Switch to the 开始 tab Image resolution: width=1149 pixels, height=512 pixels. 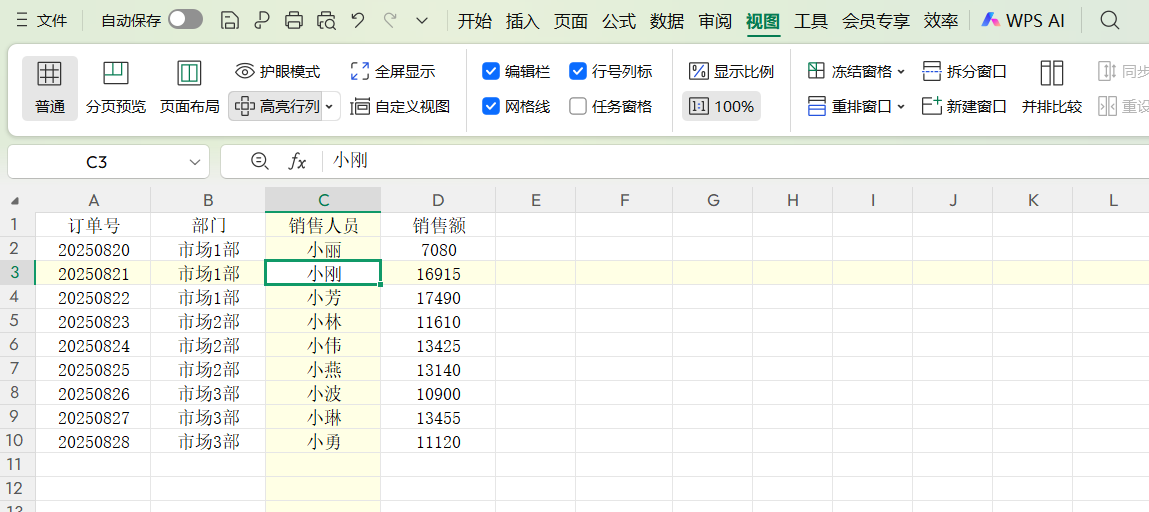475,21
